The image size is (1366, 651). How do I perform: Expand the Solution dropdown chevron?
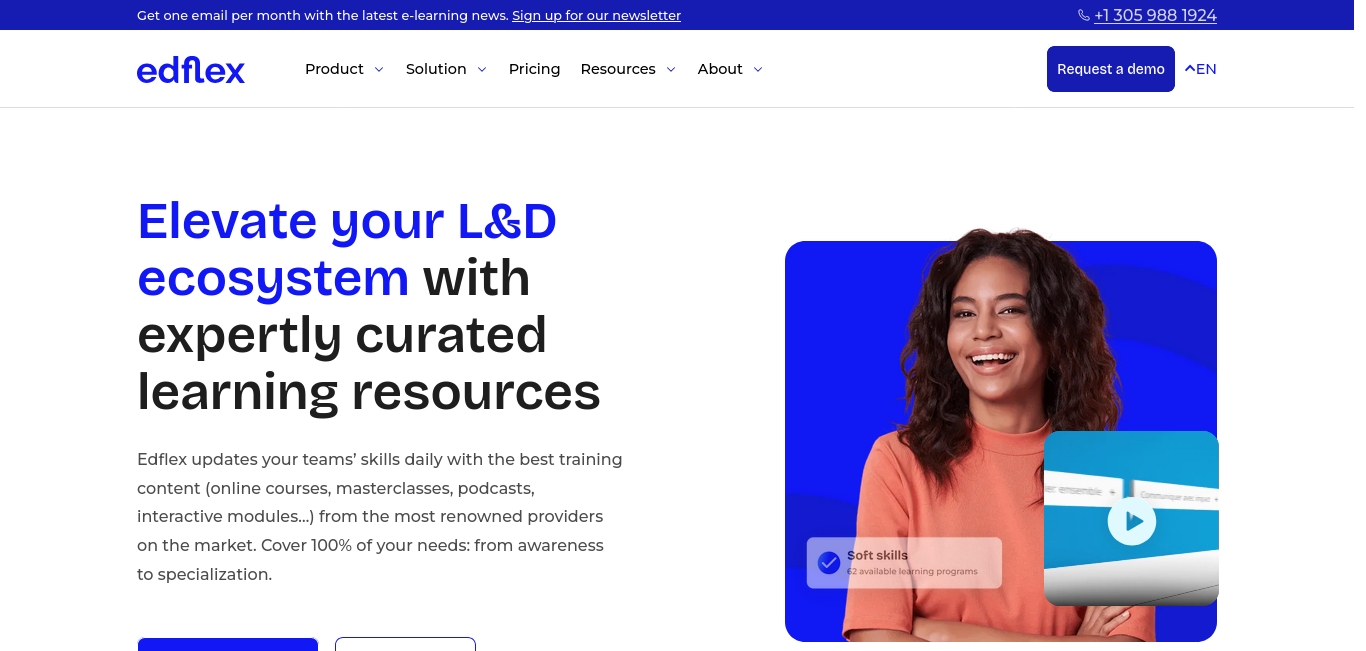click(x=482, y=70)
